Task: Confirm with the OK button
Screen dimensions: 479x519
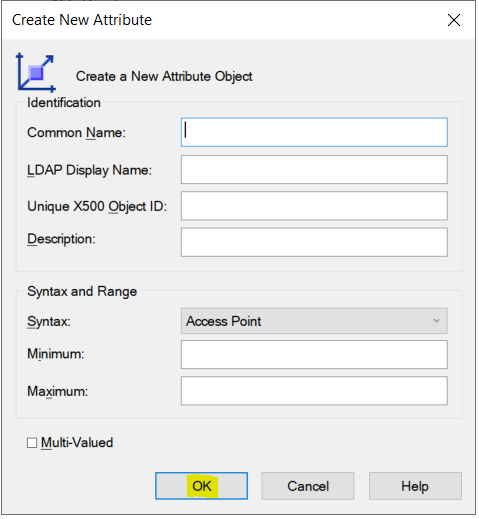Action: click(201, 486)
